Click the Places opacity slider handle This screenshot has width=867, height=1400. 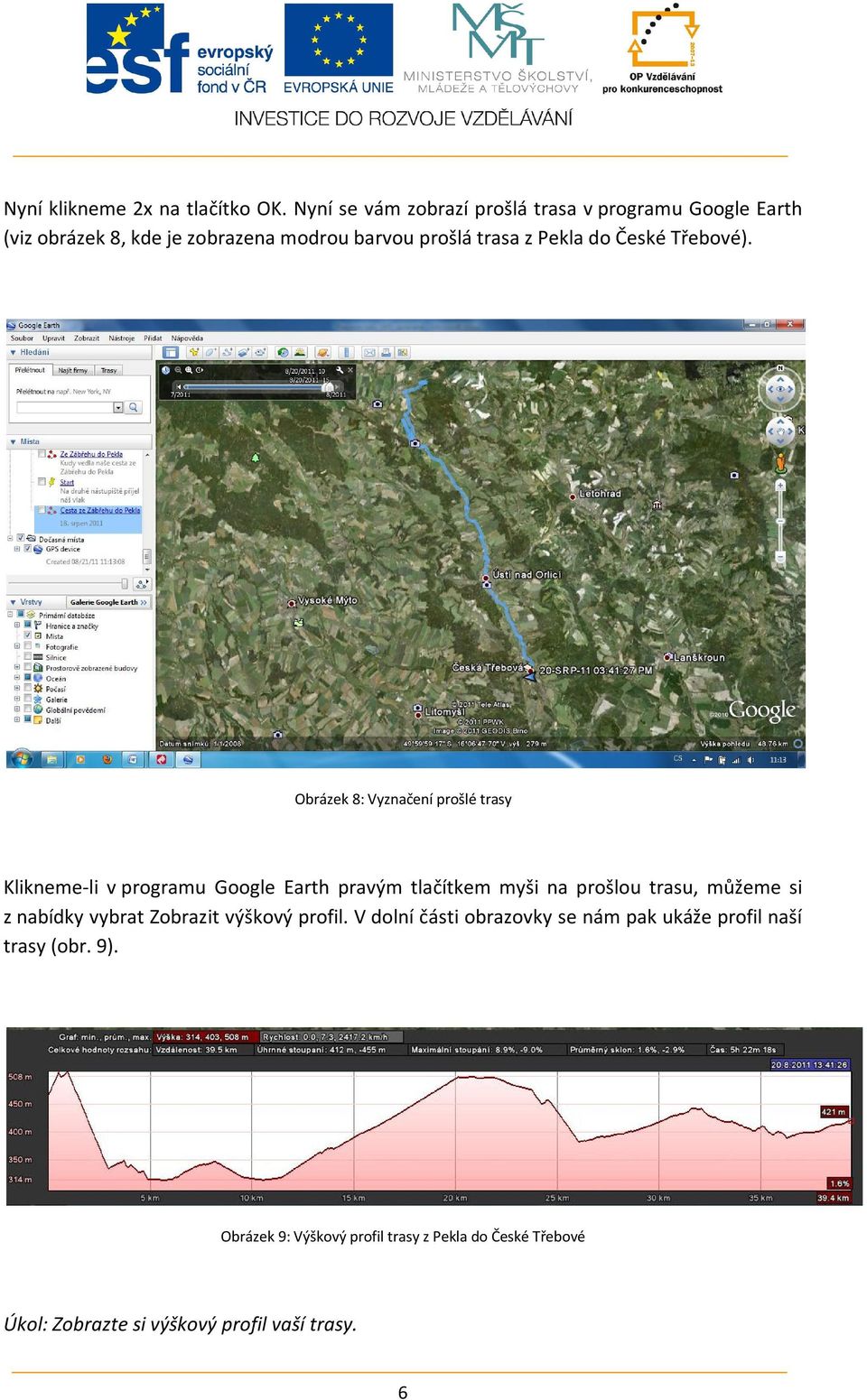(125, 584)
